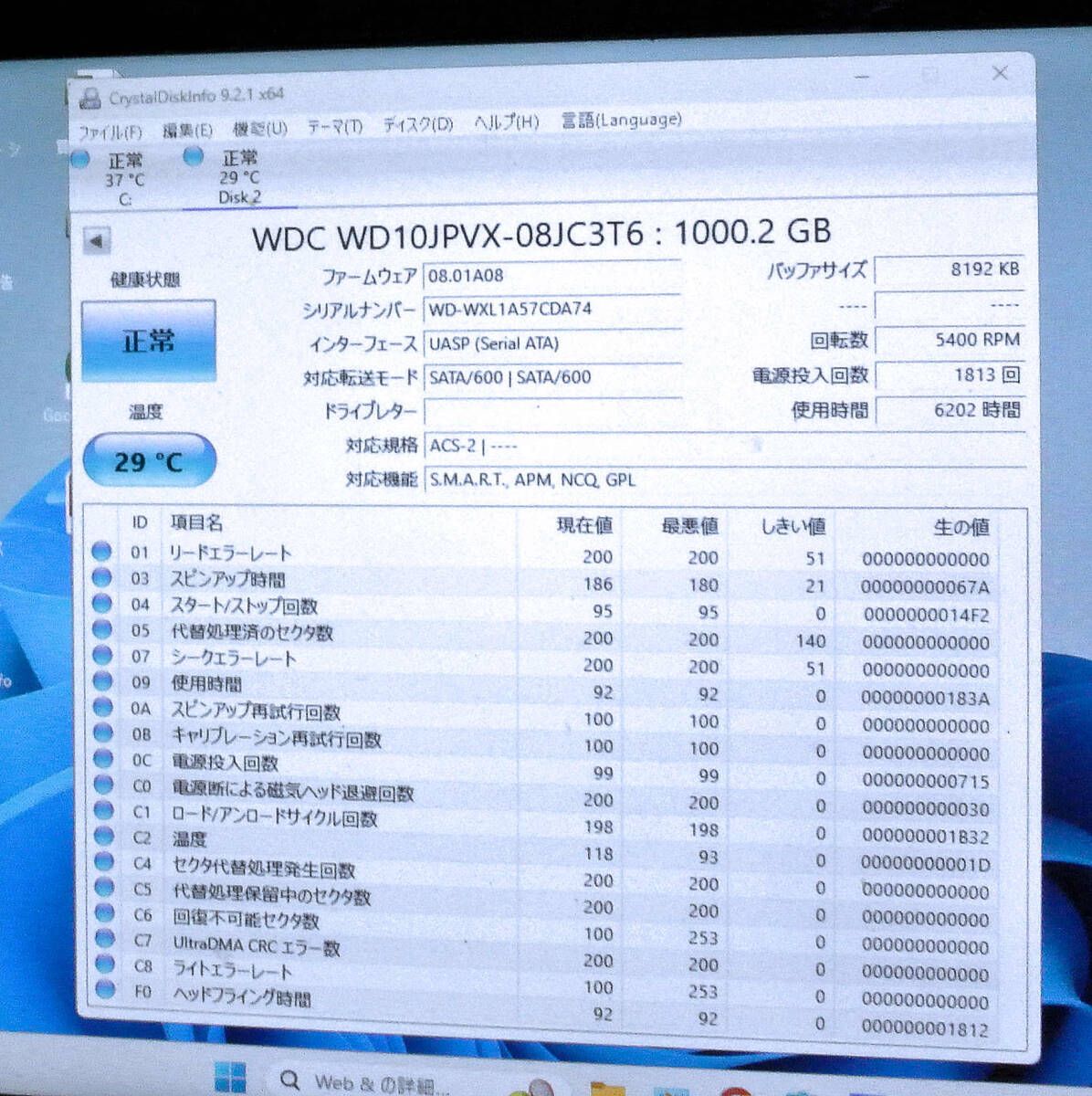
Task: Click the status dot for attribute 0A
Action: (x=102, y=707)
